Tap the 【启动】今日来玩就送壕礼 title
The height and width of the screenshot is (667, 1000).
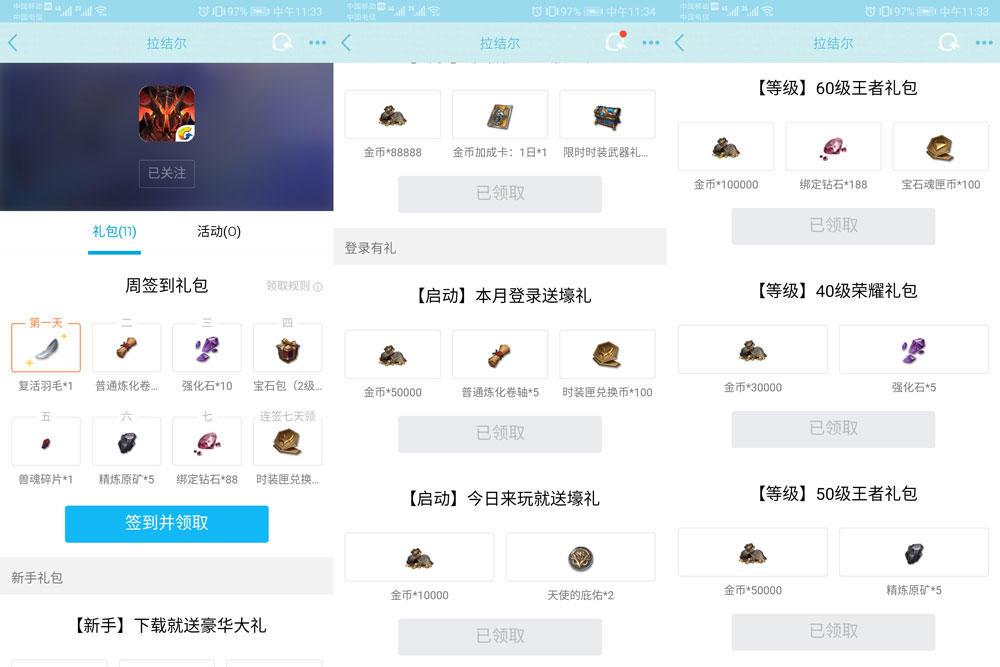[501, 499]
